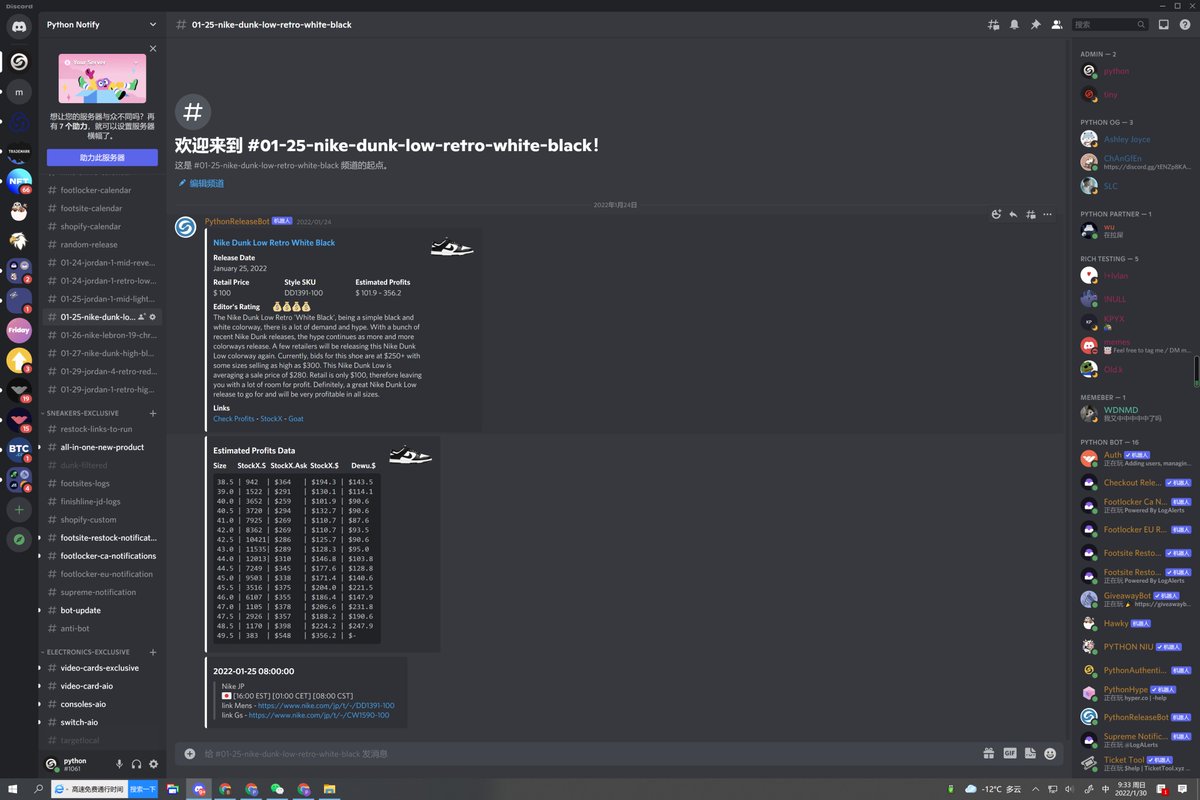
Task: Open the Discord help icon
Action: [1184, 24]
